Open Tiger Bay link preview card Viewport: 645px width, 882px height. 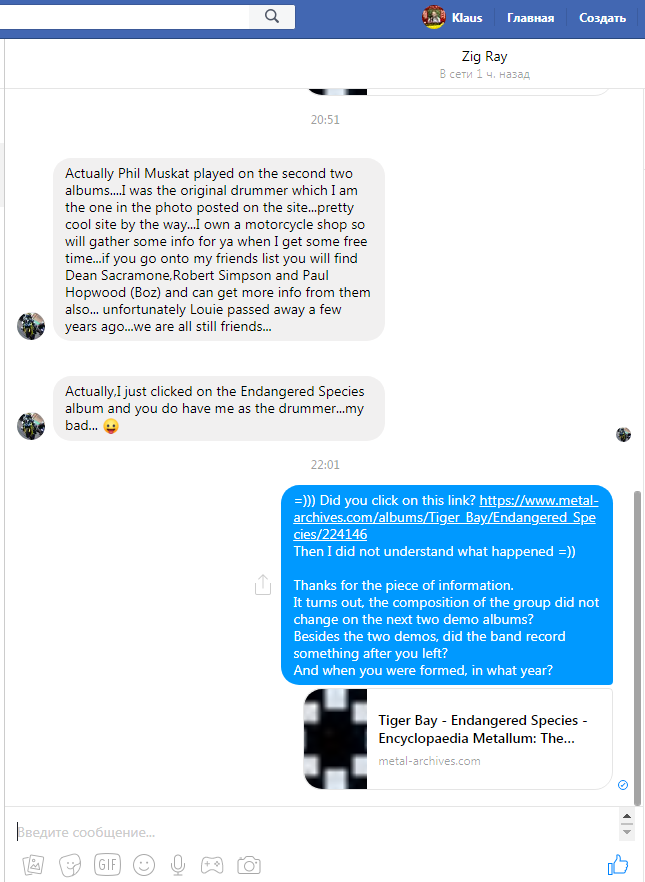pyautogui.click(x=458, y=739)
